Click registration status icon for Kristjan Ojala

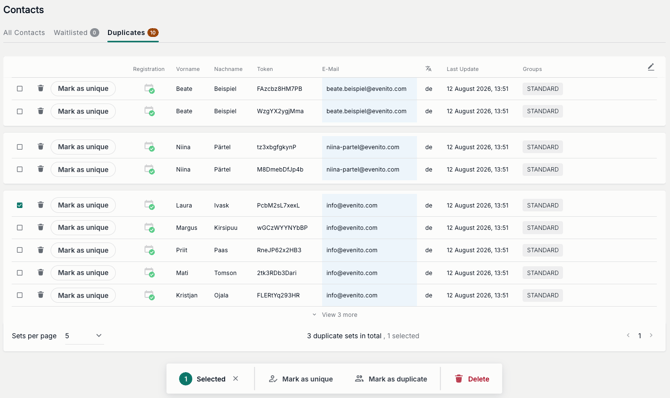pyautogui.click(x=149, y=295)
